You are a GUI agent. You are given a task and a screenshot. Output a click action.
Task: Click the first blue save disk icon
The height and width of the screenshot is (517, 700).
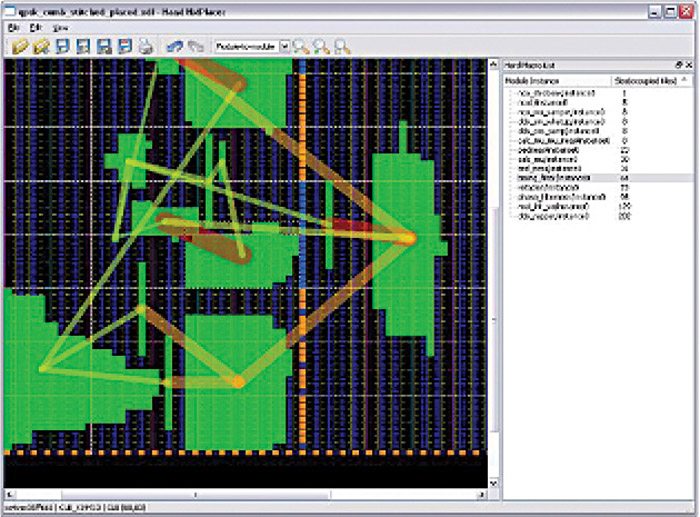63,46
